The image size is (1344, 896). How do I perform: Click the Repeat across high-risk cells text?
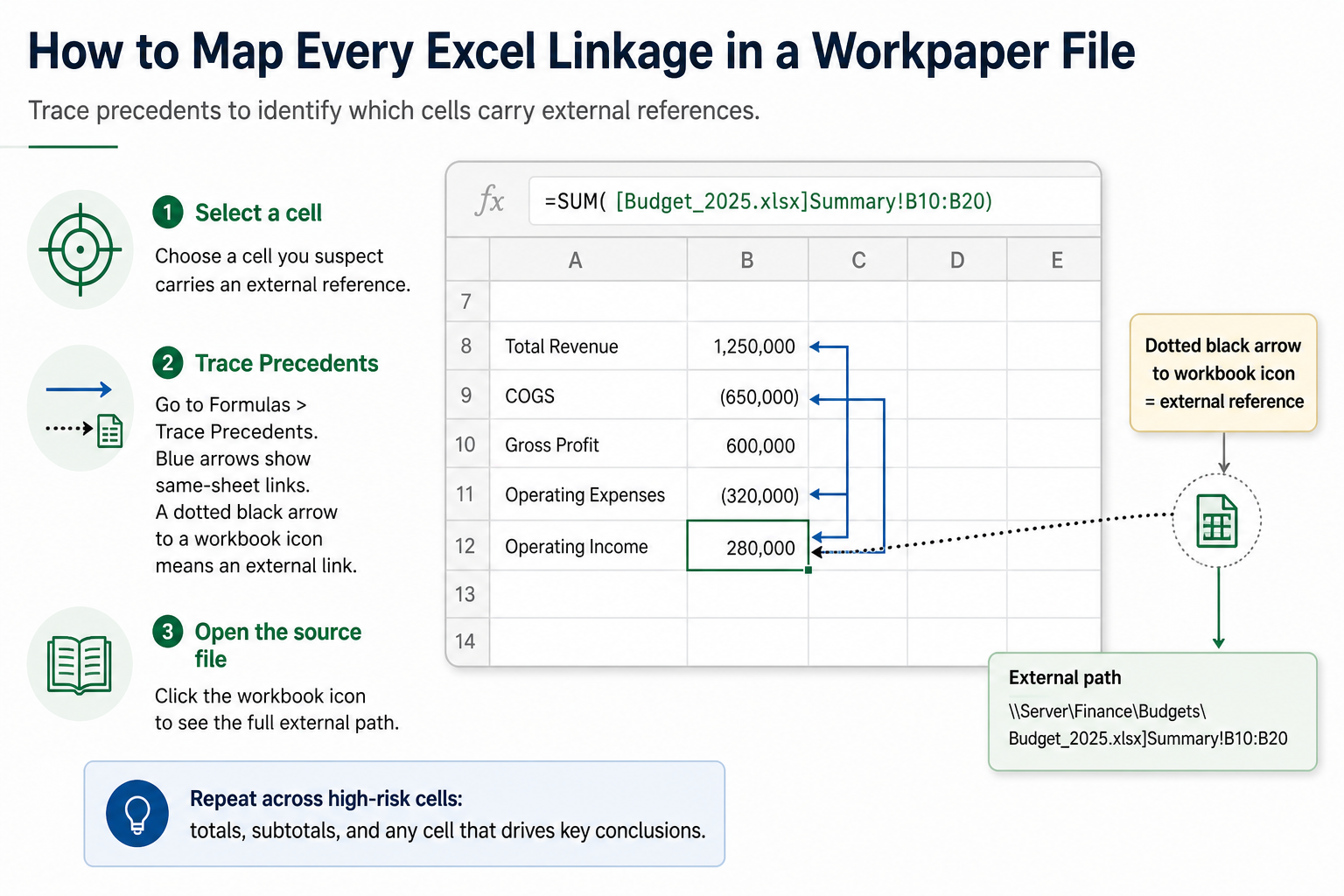(x=326, y=799)
